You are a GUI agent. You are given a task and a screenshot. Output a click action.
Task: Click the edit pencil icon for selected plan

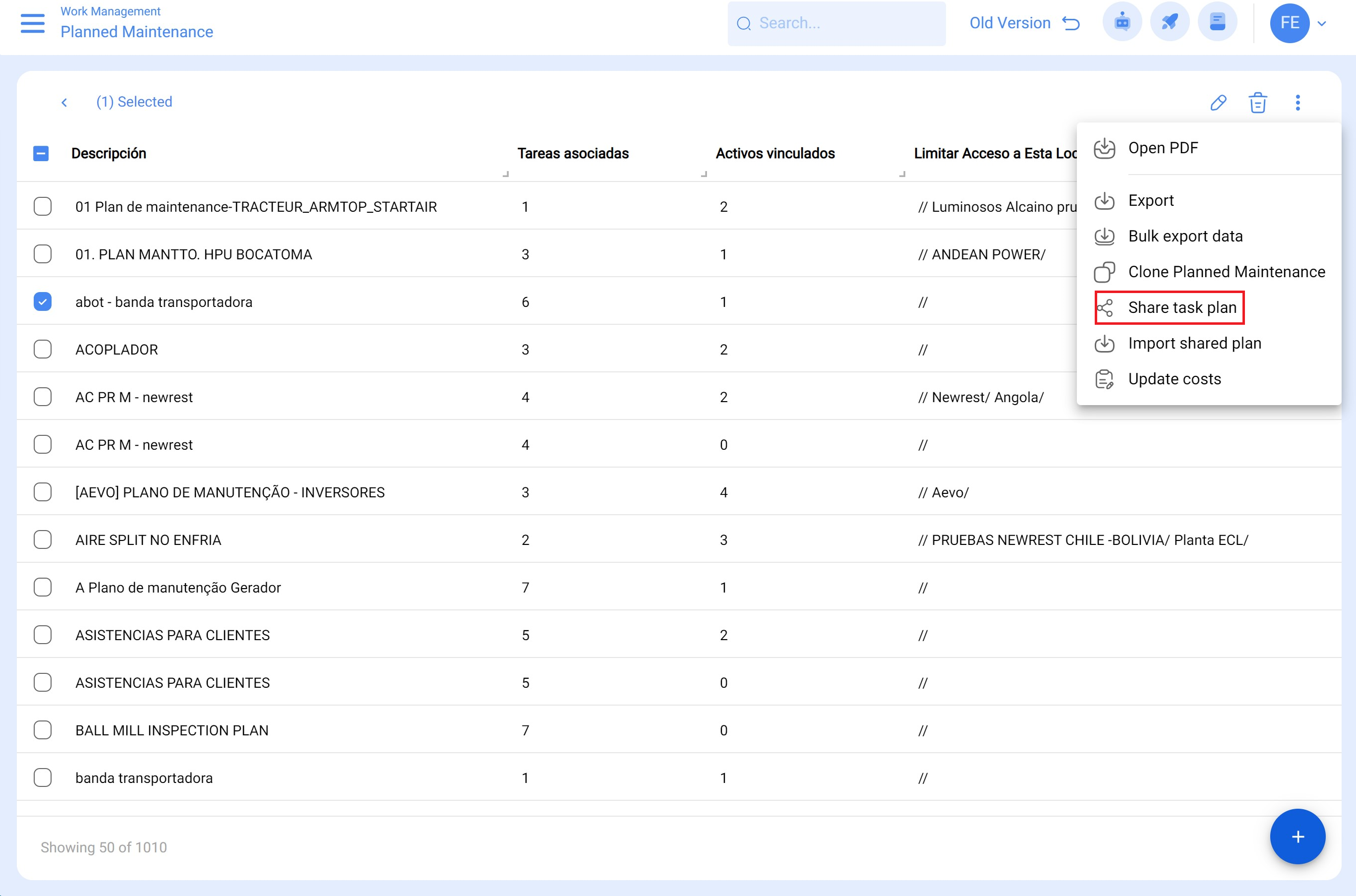click(1217, 102)
